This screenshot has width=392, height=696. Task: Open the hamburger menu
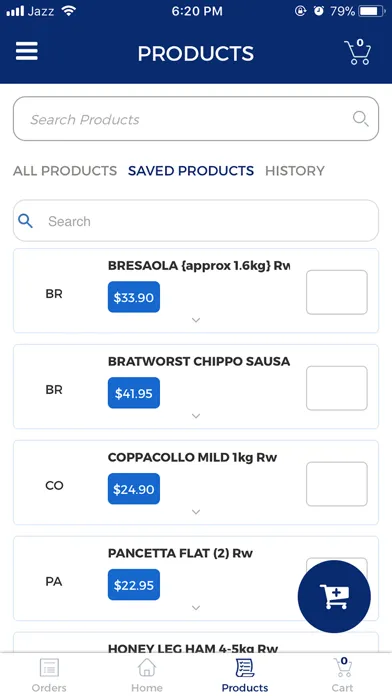point(27,52)
